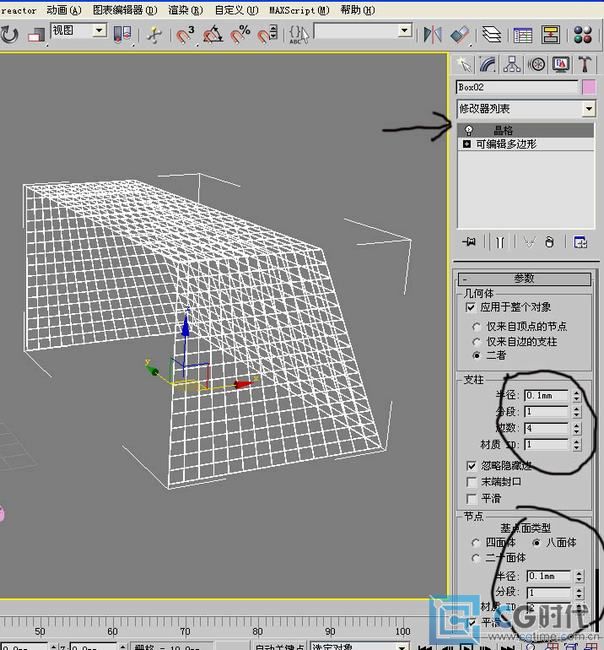This screenshot has width=604, height=650.
Task: Click the Make Unique icon
Action: pyautogui.click(x=529, y=242)
